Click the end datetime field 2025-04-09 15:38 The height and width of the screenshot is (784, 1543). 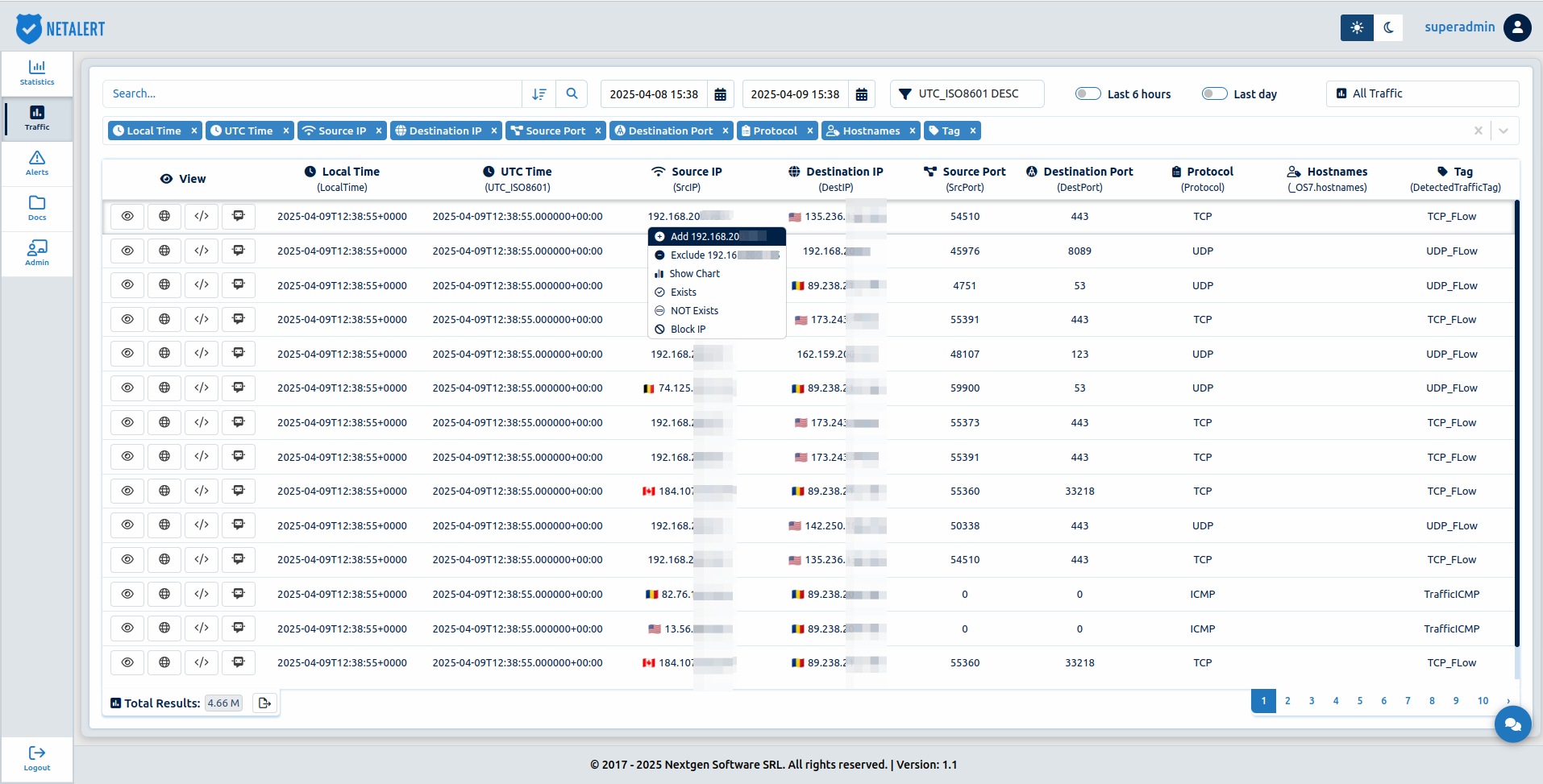tap(795, 94)
